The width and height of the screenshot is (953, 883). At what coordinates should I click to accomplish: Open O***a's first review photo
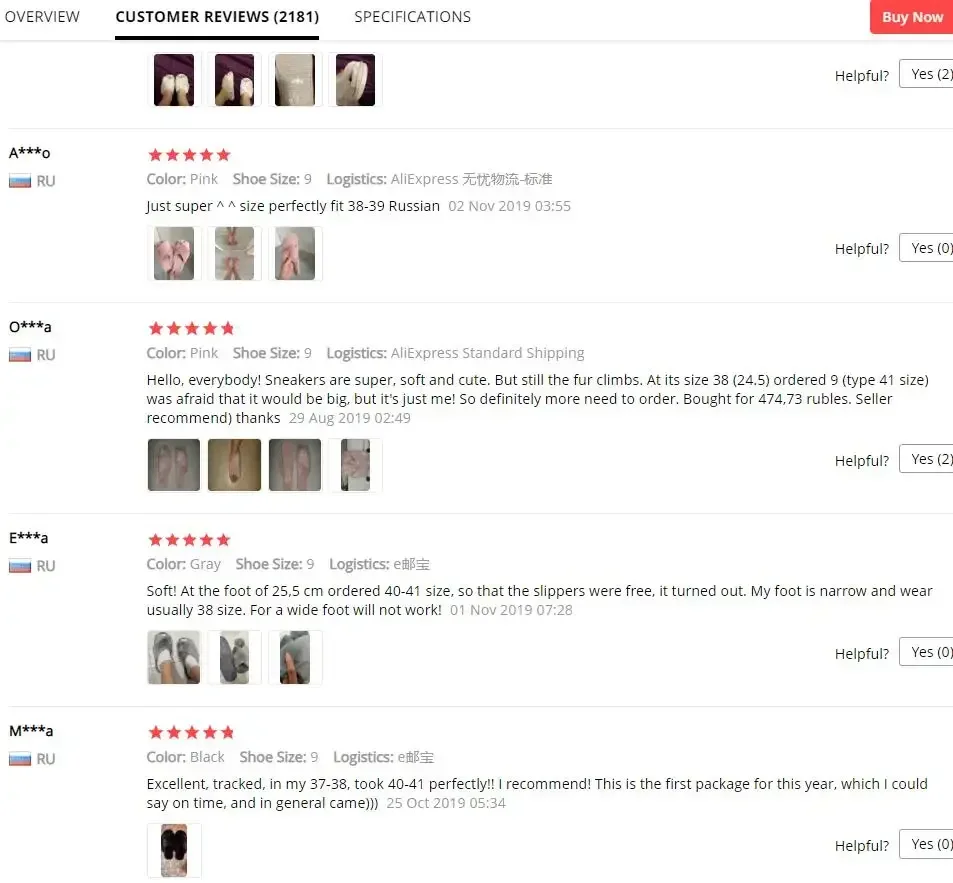point(174,465)
